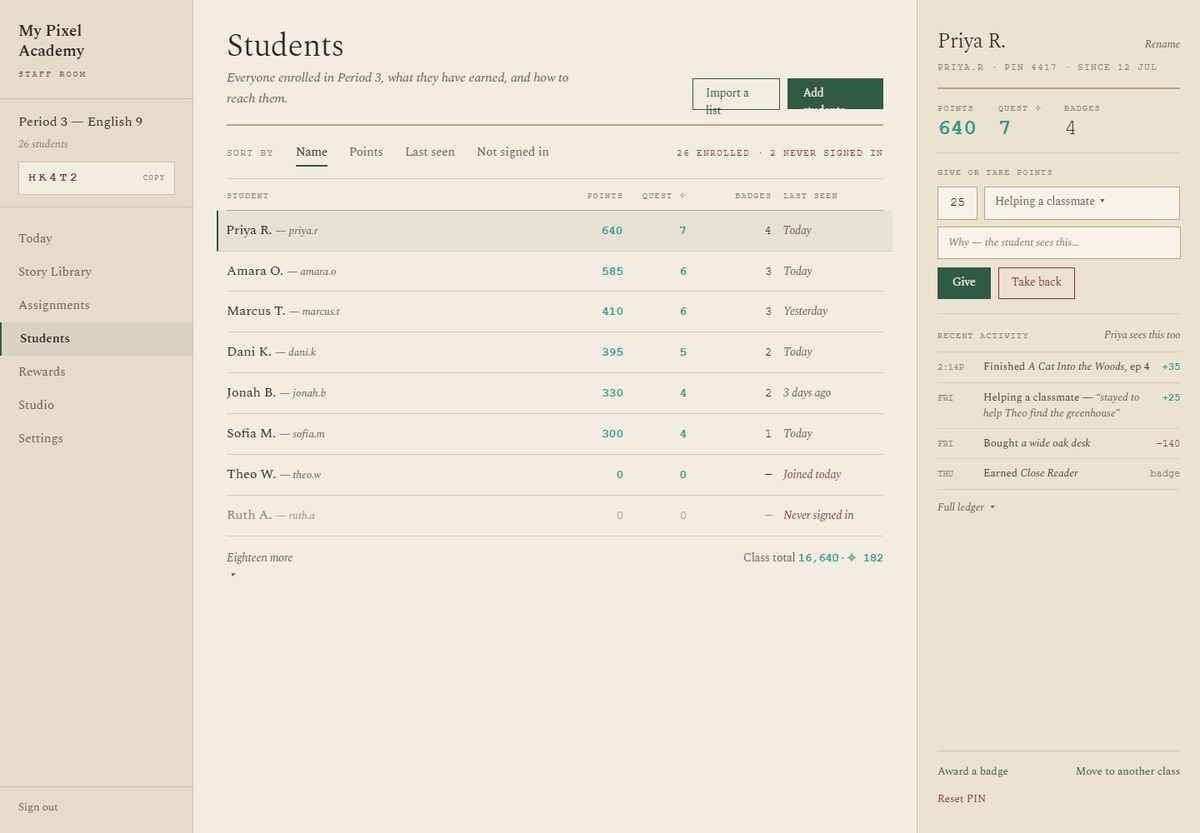Open the Rewards section
Image resolution: width=1200 pixels, height=833 pixels.
coord(96,372)
